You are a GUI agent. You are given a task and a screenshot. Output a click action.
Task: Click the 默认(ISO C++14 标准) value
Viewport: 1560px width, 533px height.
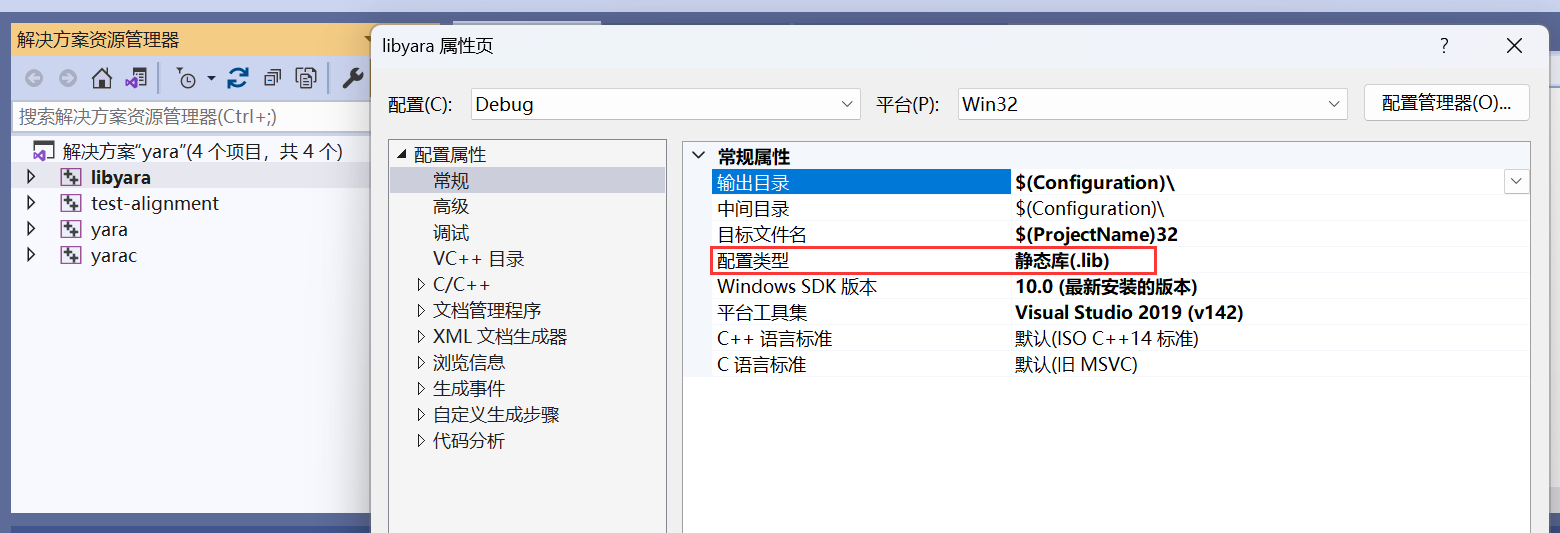[x=1107, y=338]
